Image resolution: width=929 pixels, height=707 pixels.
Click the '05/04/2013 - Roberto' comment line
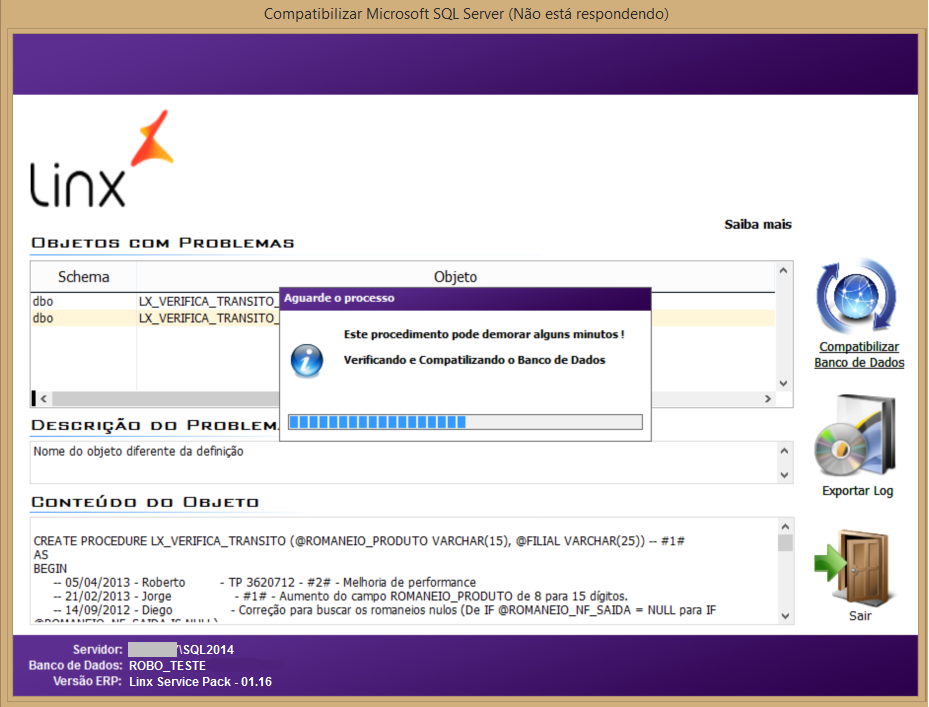tap(265, 583)
